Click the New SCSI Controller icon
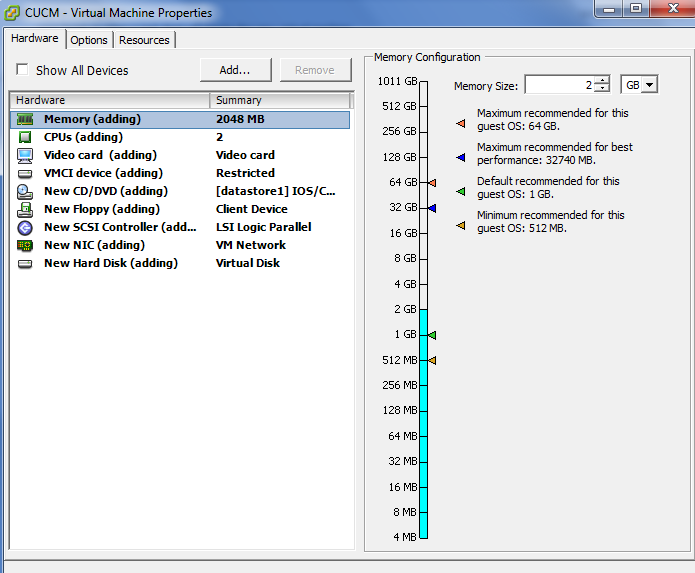Image resolution: width=695 pixels, height=573 pixels. coord(25,227)
